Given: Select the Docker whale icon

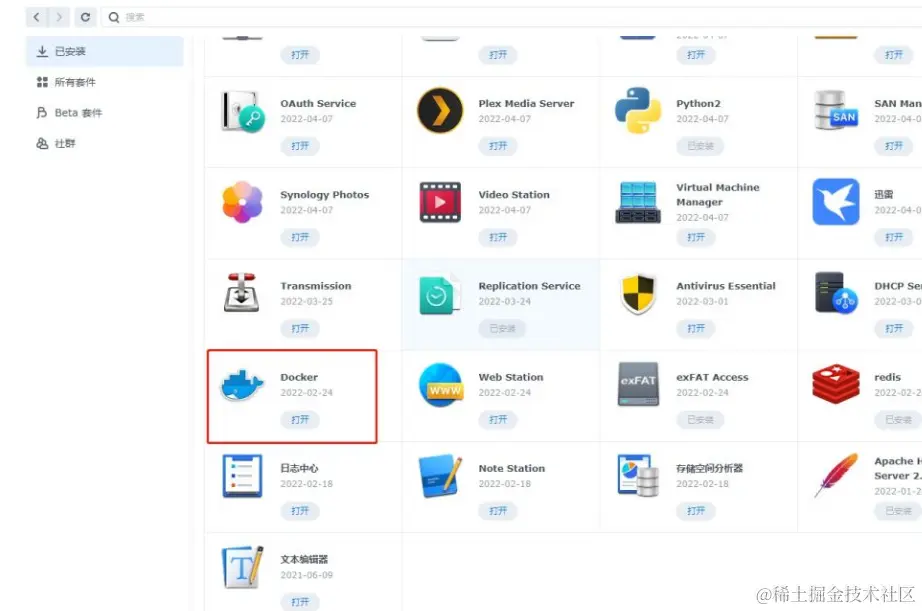Looking at the screenshot, I should pos(242,385).
